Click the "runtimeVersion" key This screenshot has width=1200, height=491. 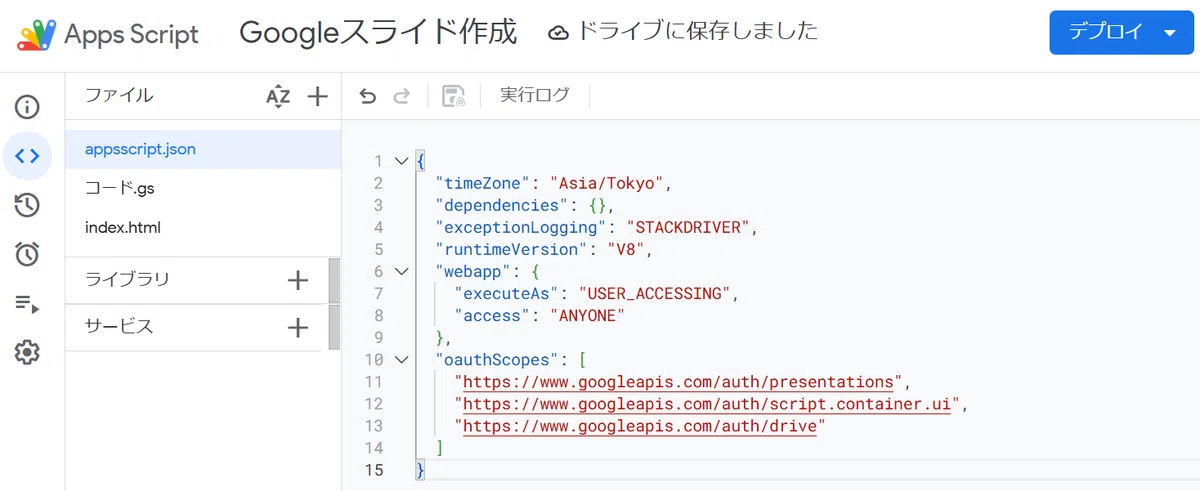point(512,249)
